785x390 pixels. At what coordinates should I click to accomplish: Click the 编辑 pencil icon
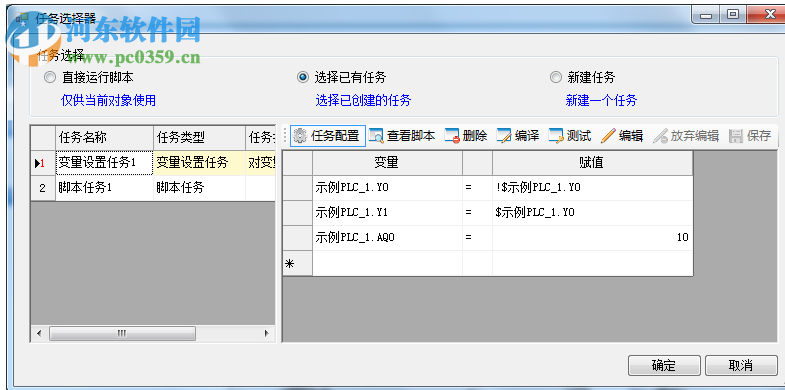(608, 136)
